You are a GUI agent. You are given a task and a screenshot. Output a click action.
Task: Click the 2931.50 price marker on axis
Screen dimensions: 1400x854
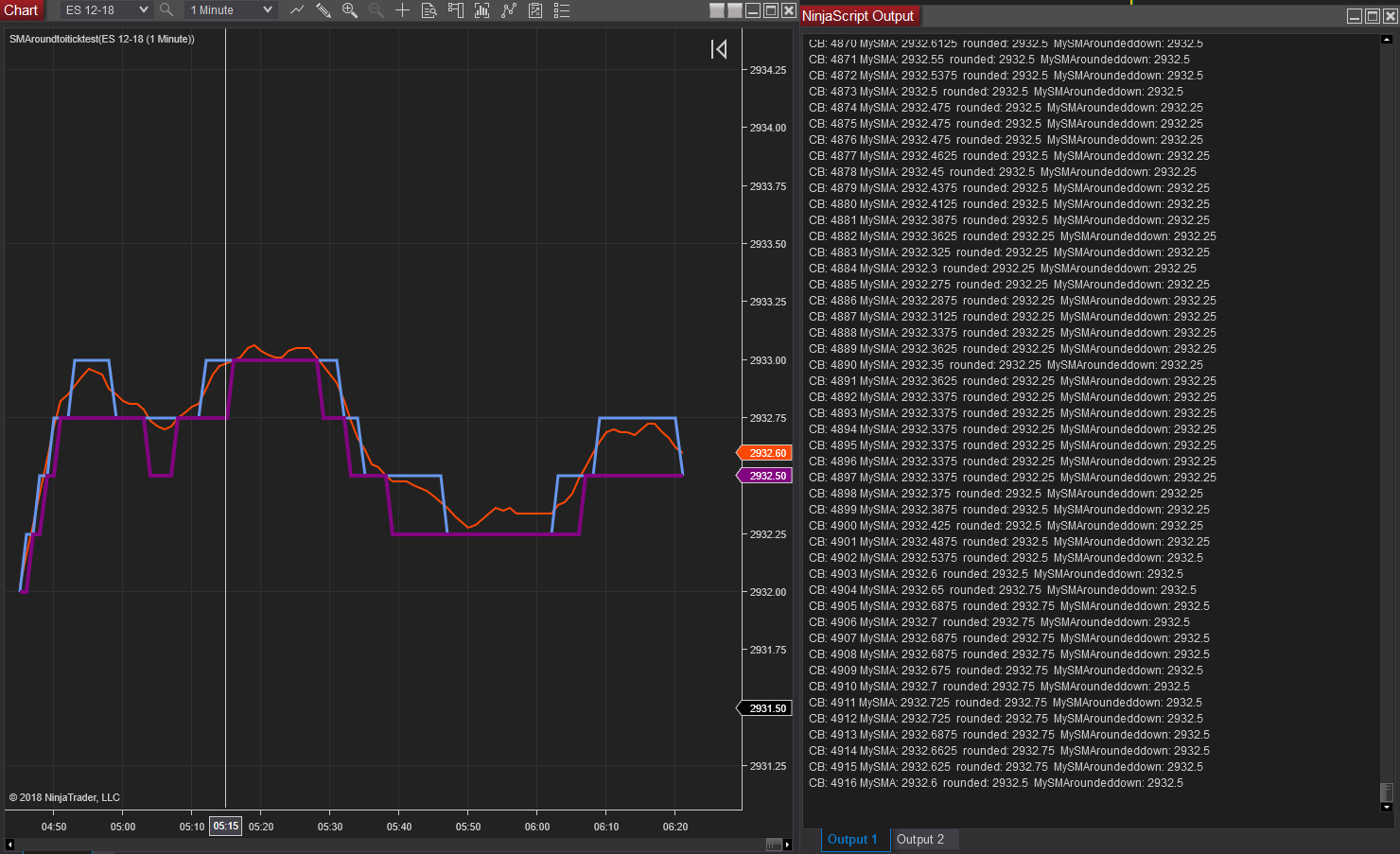tap(764, 708)
